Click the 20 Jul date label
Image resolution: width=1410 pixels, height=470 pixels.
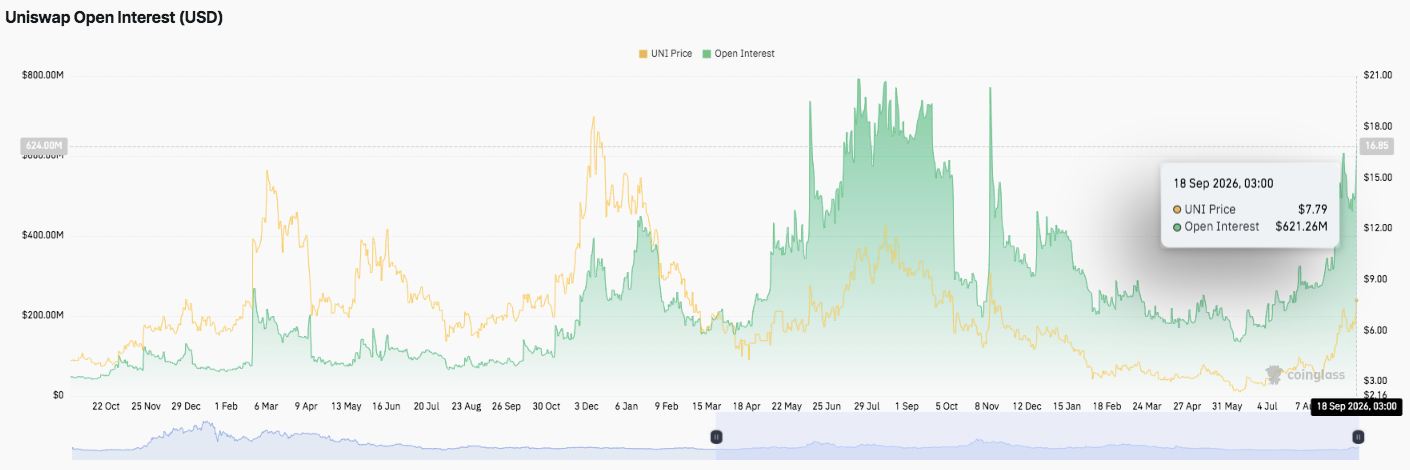point(426,407)
